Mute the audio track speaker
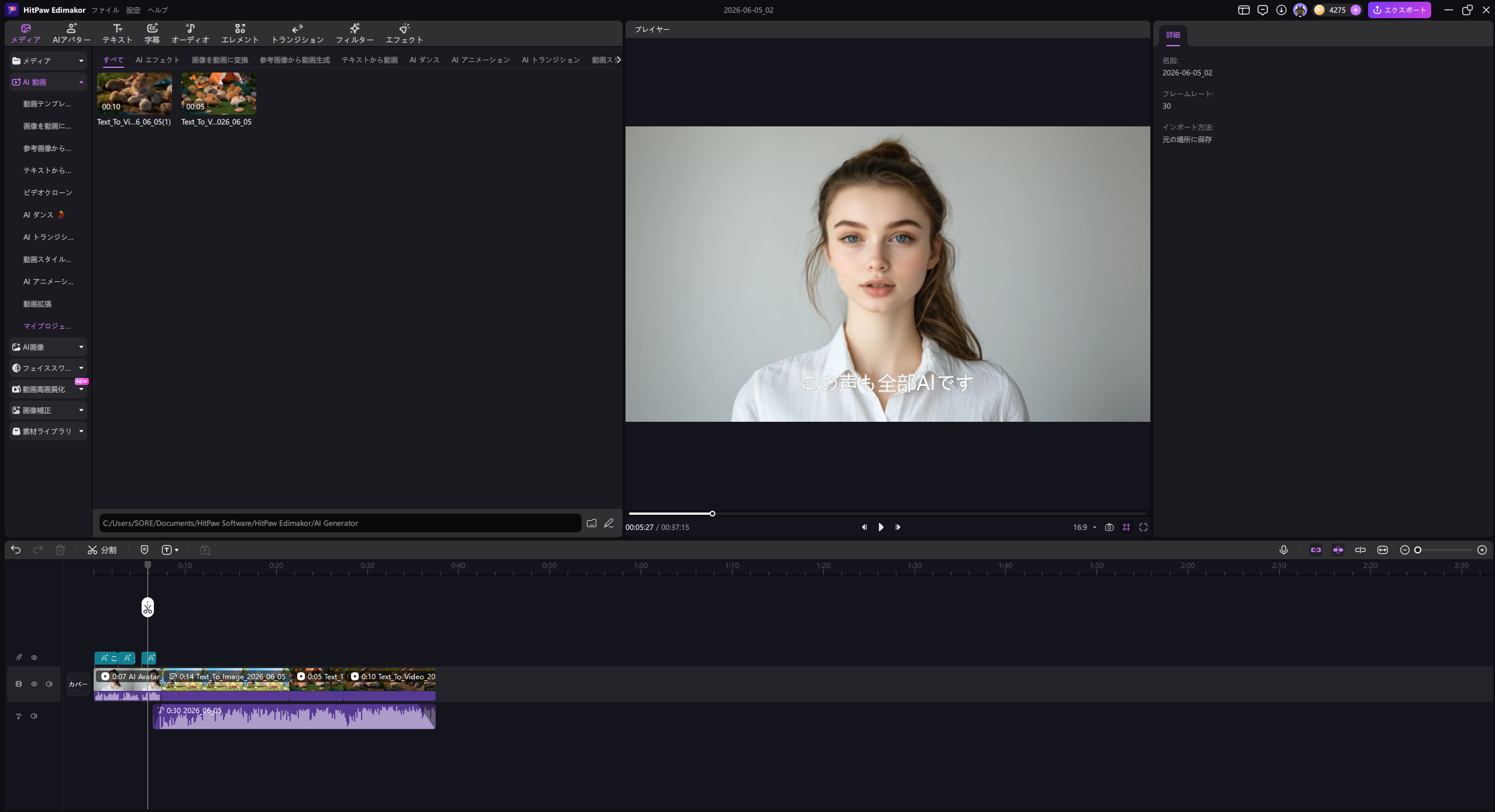Image resolution: width=1495 pixels, height=812 pixels. (34, 716)
